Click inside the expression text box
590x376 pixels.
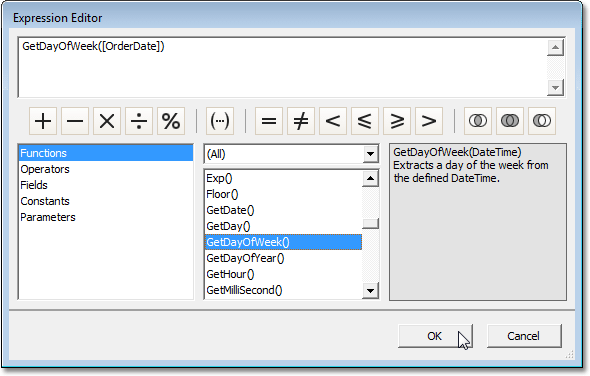pyautogui.click(x=282, y=68)
